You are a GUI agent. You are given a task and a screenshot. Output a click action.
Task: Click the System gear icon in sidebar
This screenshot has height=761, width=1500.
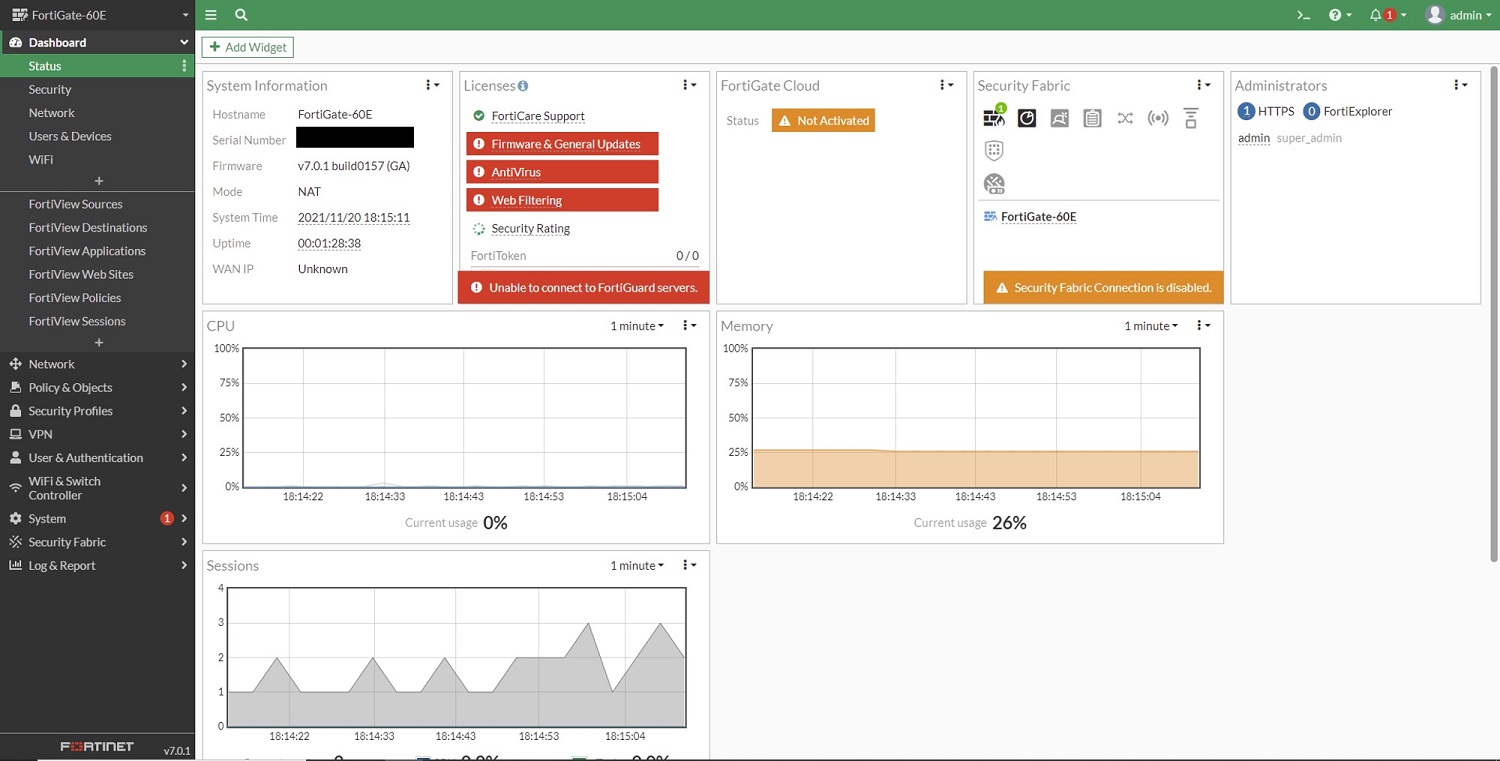coord(15,519)
